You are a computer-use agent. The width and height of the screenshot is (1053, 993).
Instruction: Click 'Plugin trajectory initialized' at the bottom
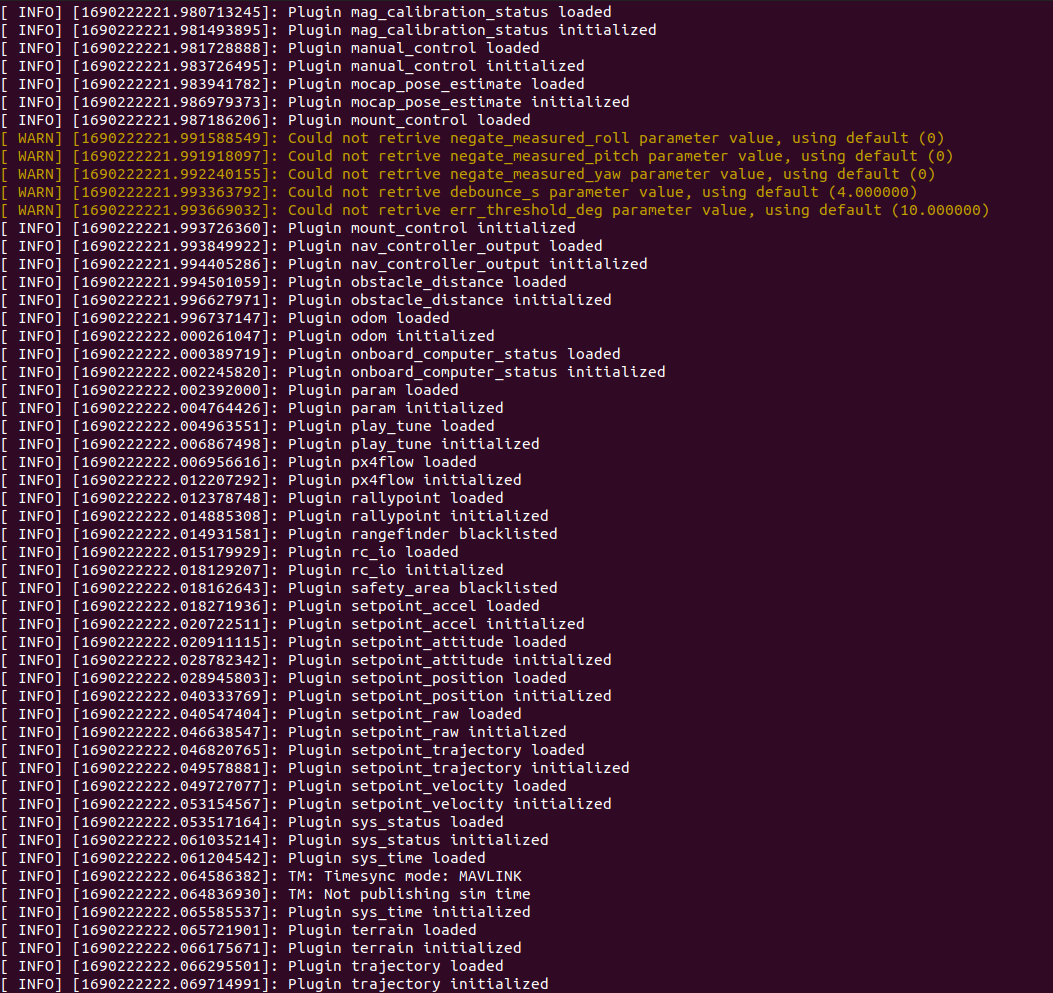click(x=418, y=984)
